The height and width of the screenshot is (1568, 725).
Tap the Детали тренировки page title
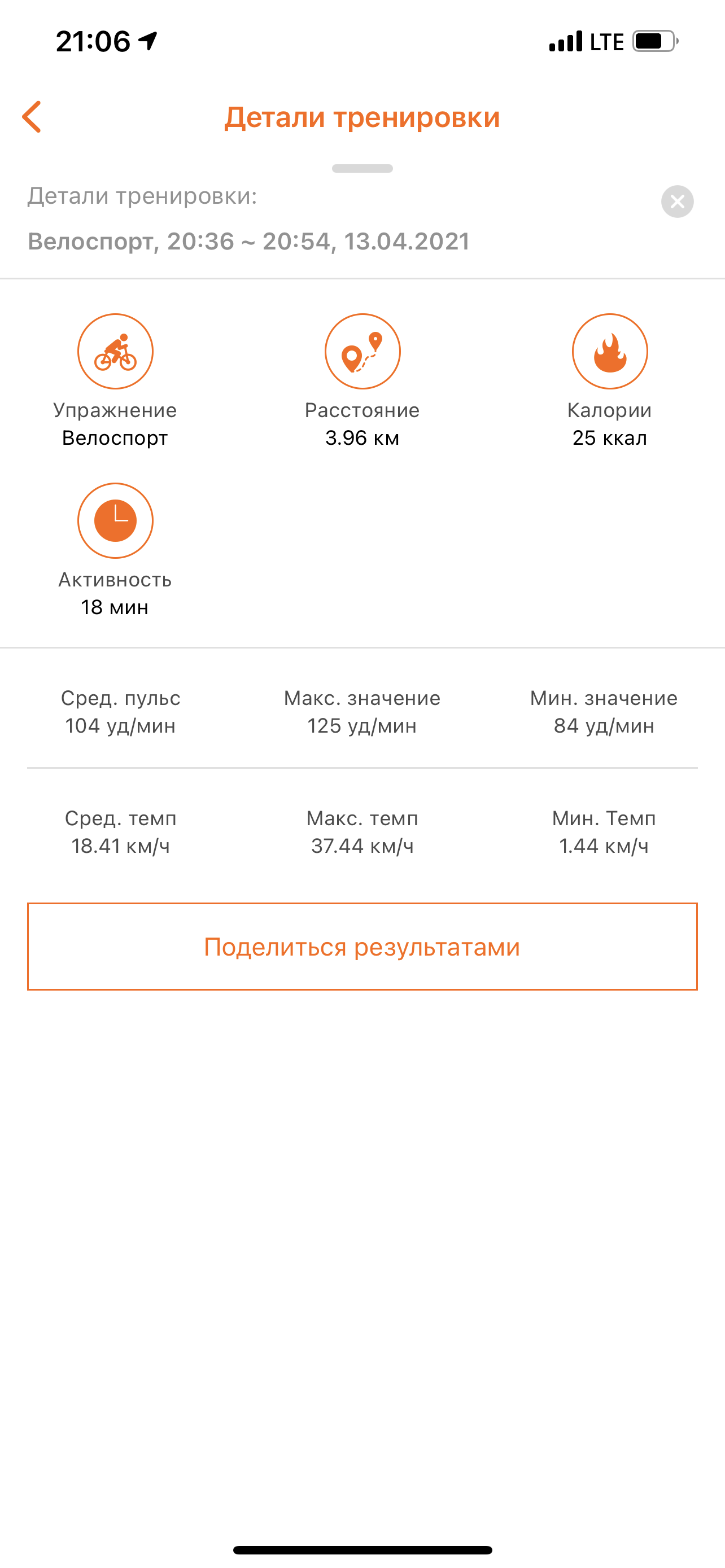[362, 117]
